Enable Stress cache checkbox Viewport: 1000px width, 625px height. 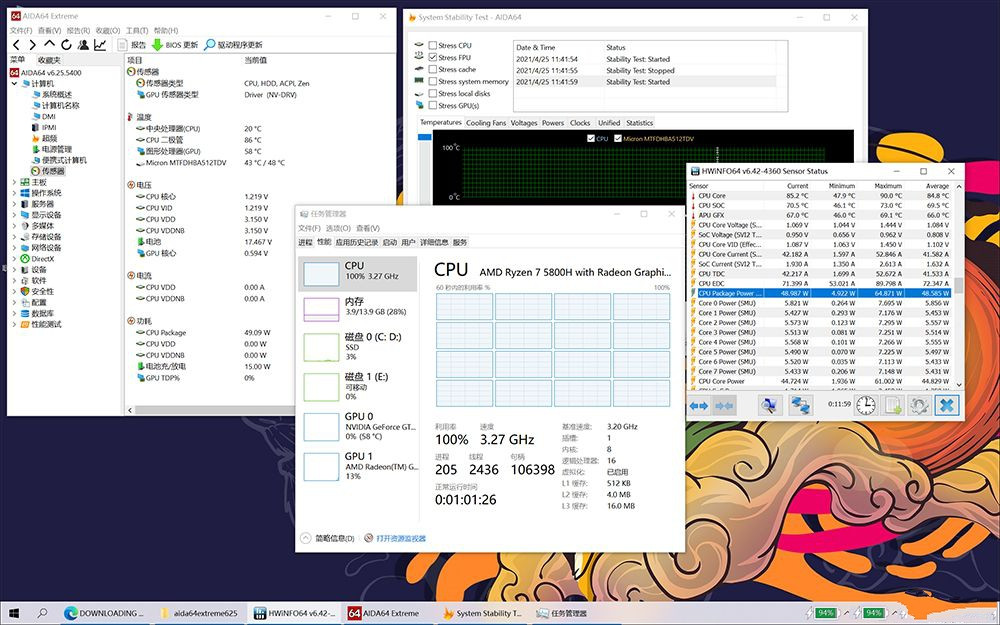point(433,70)
